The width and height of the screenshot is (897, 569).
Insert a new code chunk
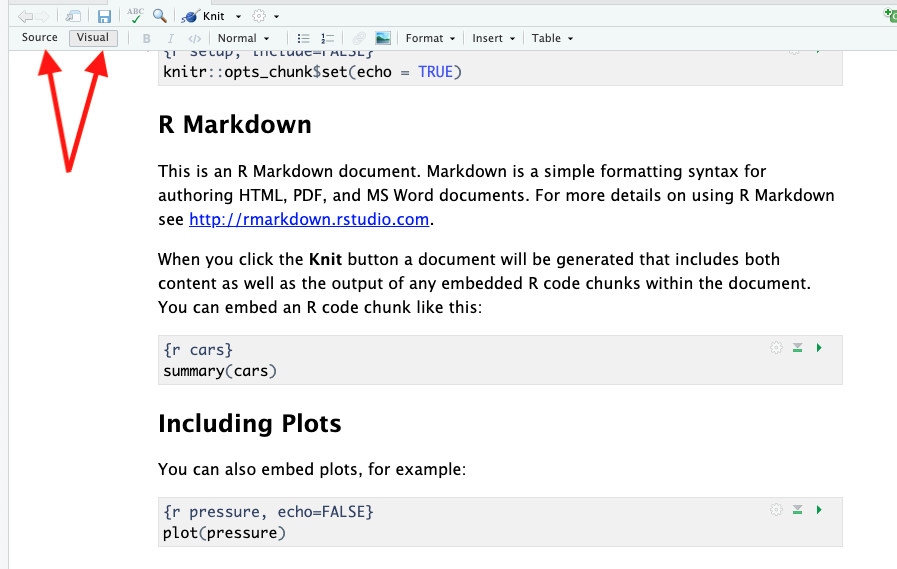pyautogui.click(x=891, y=15)
